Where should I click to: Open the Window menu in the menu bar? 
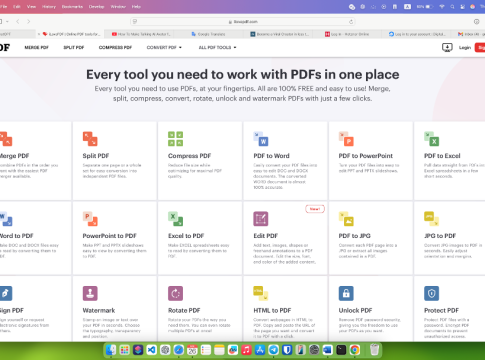(x=118, y=7)
